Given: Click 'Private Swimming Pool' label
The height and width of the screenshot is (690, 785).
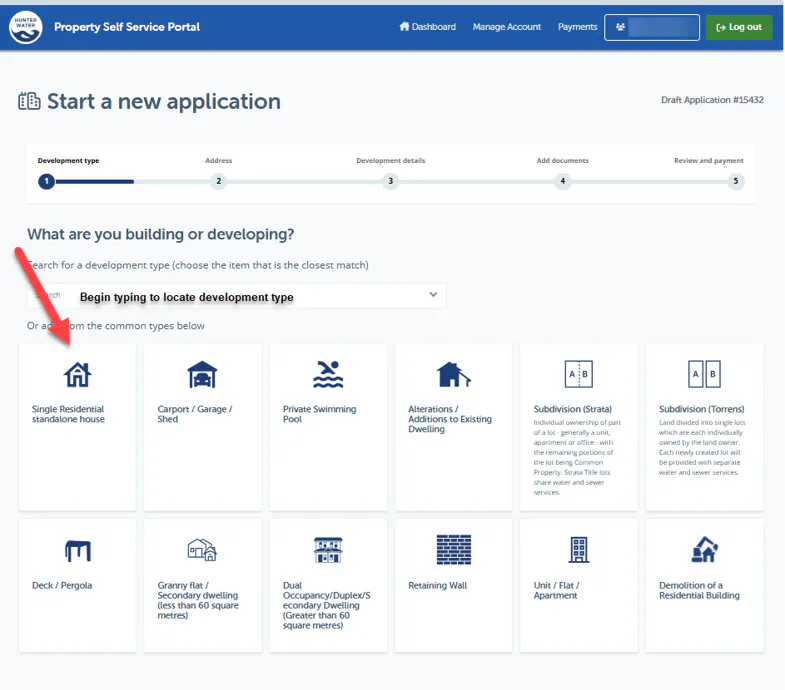Looking at the screenshot, I should [319, 414].
